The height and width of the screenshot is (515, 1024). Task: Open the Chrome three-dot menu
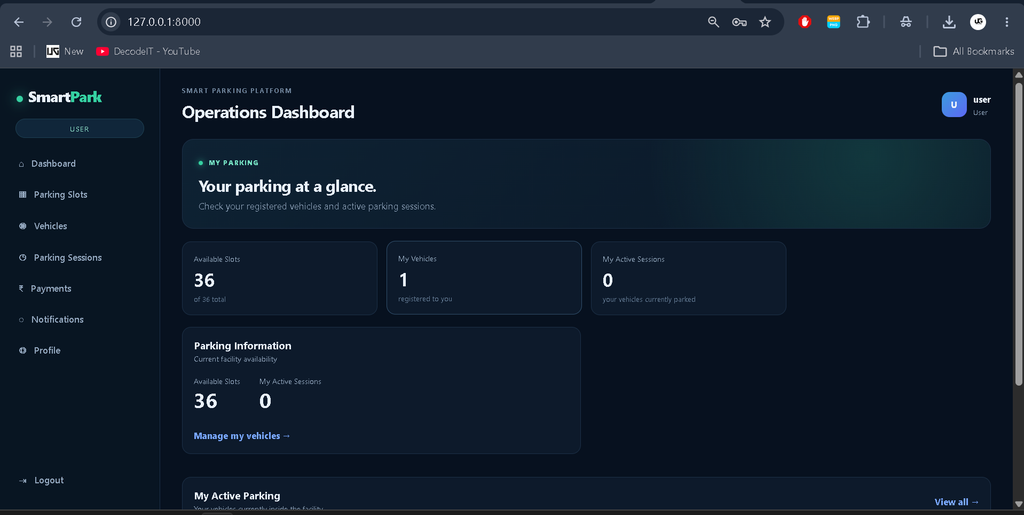pyautogui.click(x=1006, y=22)
